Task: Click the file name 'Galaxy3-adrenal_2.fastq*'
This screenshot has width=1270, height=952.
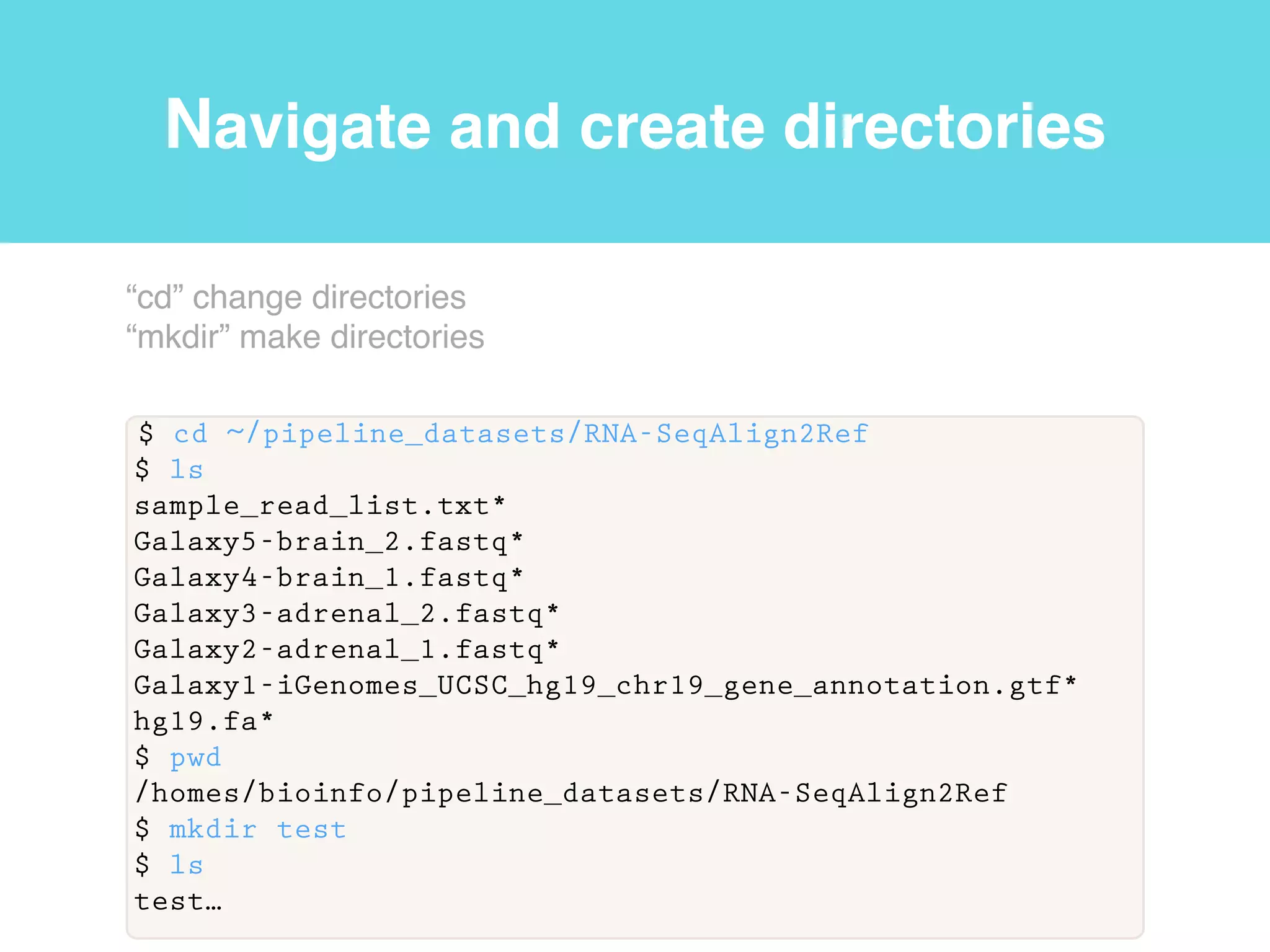Action: (347, 614)
